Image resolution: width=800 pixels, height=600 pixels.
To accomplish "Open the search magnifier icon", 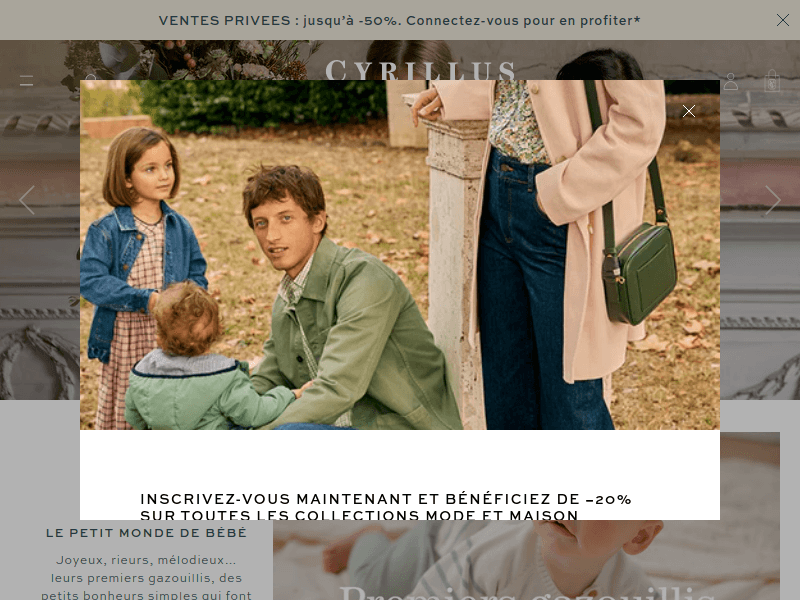I will click(x=91, y=77).
